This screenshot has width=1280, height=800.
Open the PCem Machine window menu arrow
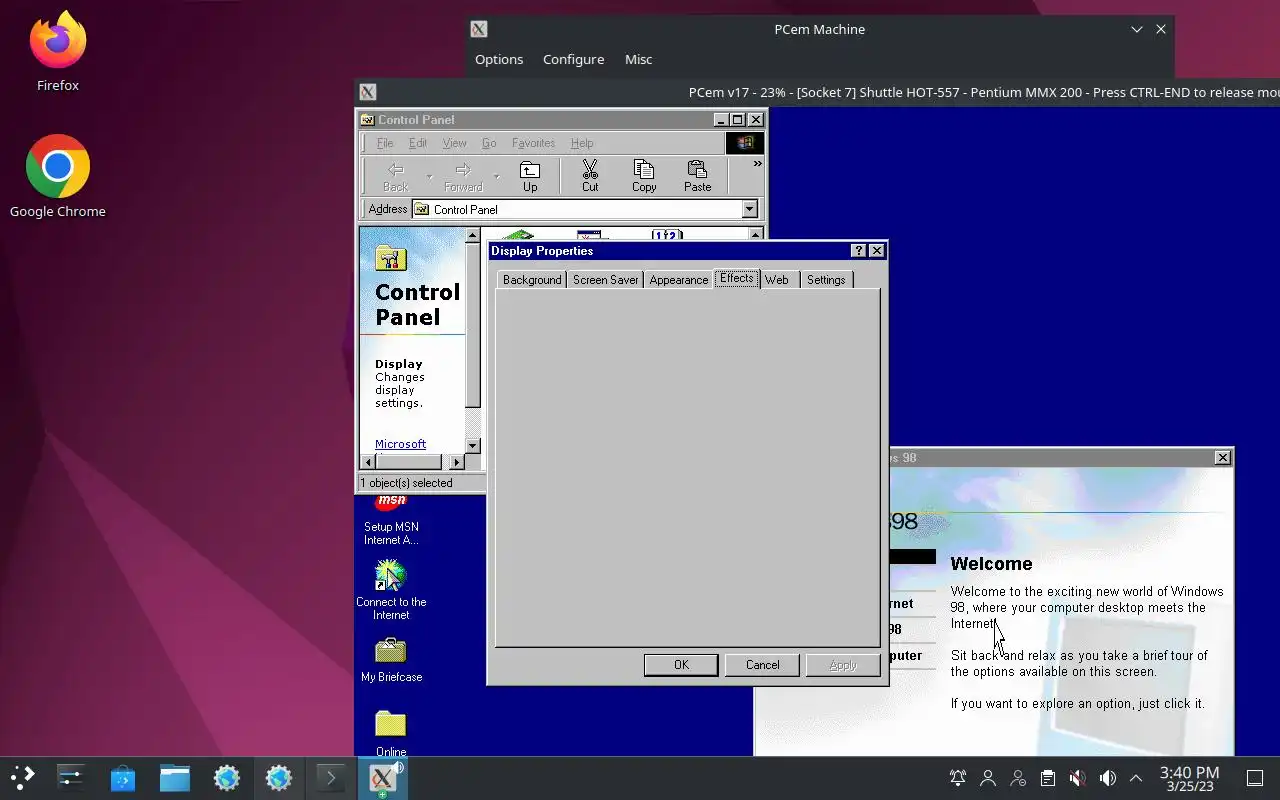pyautogui.click(x=1136, y=29)
